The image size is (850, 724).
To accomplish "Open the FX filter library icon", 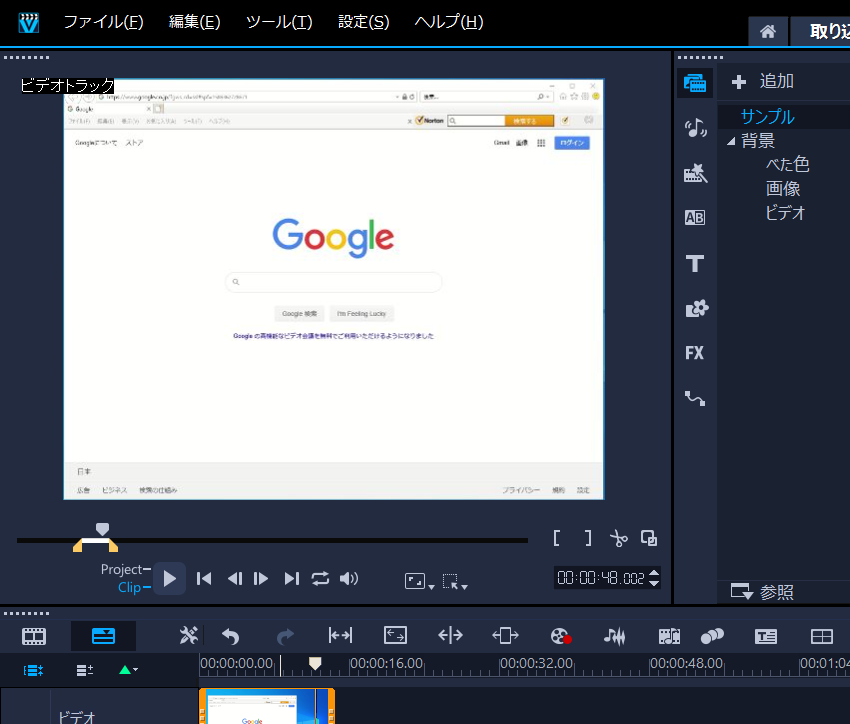I will pyautogui.click(x=694, y=353).
